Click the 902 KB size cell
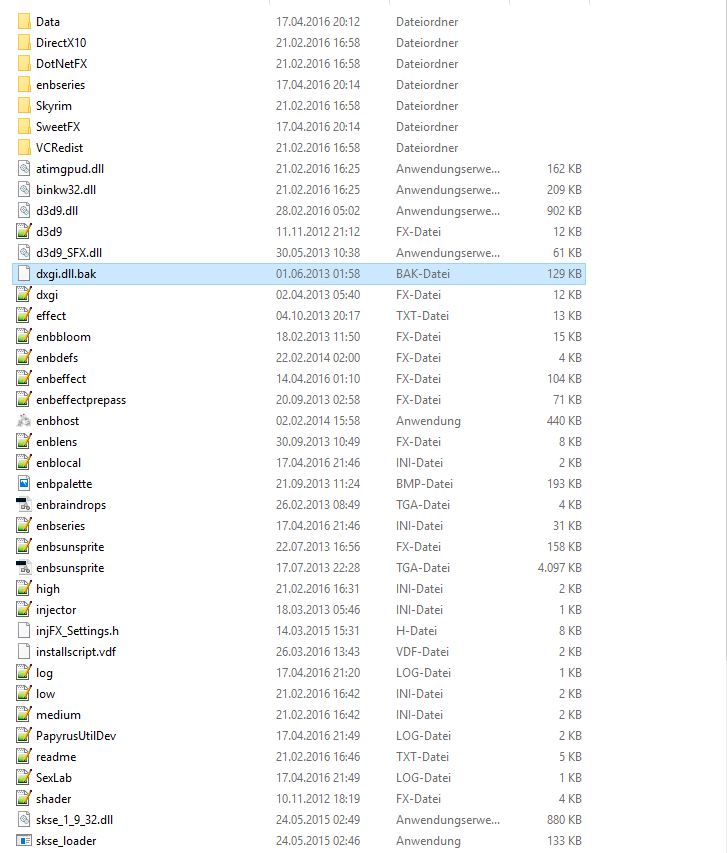 coord(564,211)
